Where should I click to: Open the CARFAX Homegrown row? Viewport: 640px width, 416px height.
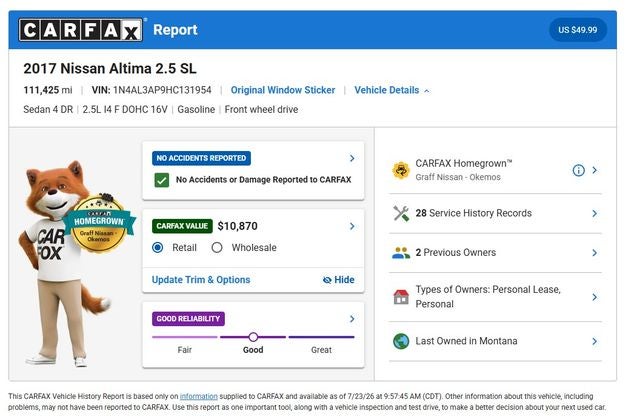496,170
